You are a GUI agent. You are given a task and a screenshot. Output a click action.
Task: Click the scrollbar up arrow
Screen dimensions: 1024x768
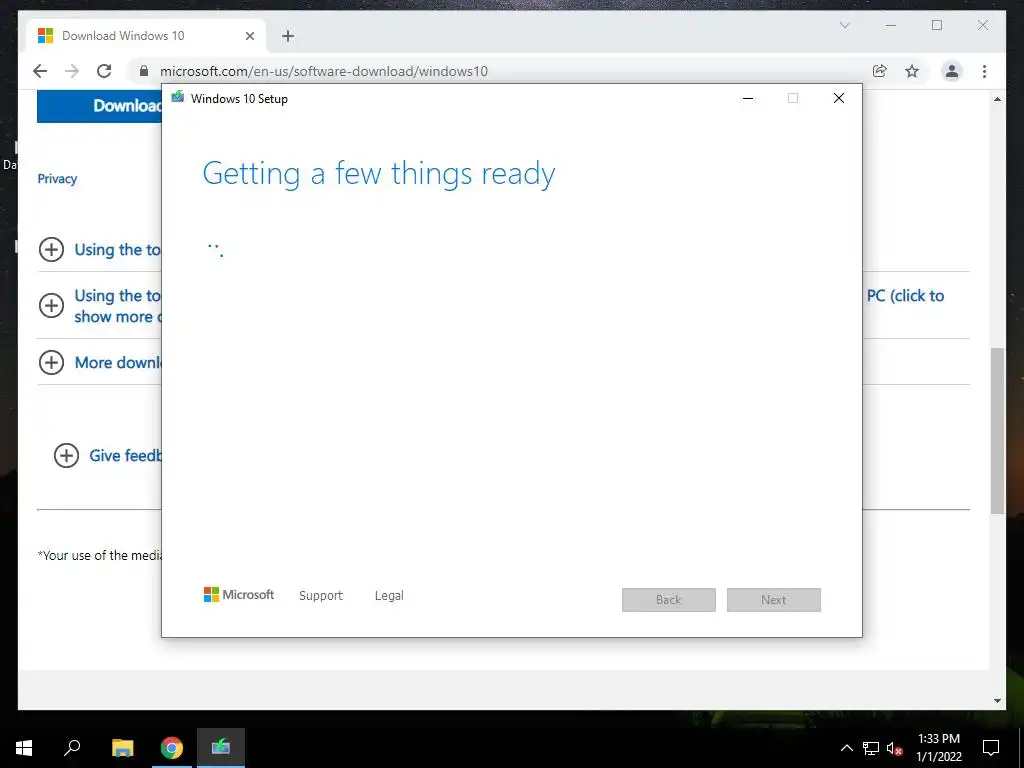pos(997,99)
